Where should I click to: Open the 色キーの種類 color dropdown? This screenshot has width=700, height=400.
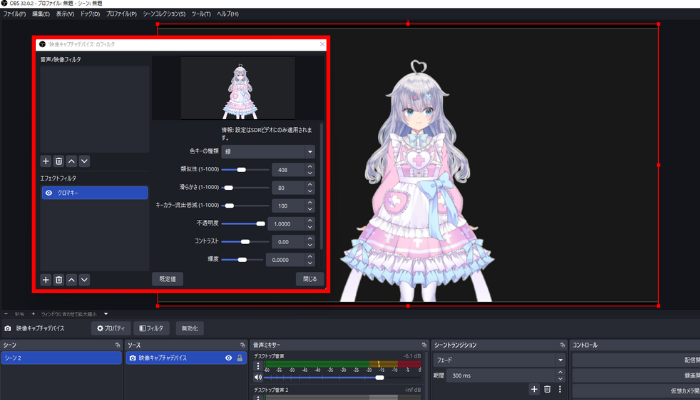pyautogui.click(x=268, y=152)
